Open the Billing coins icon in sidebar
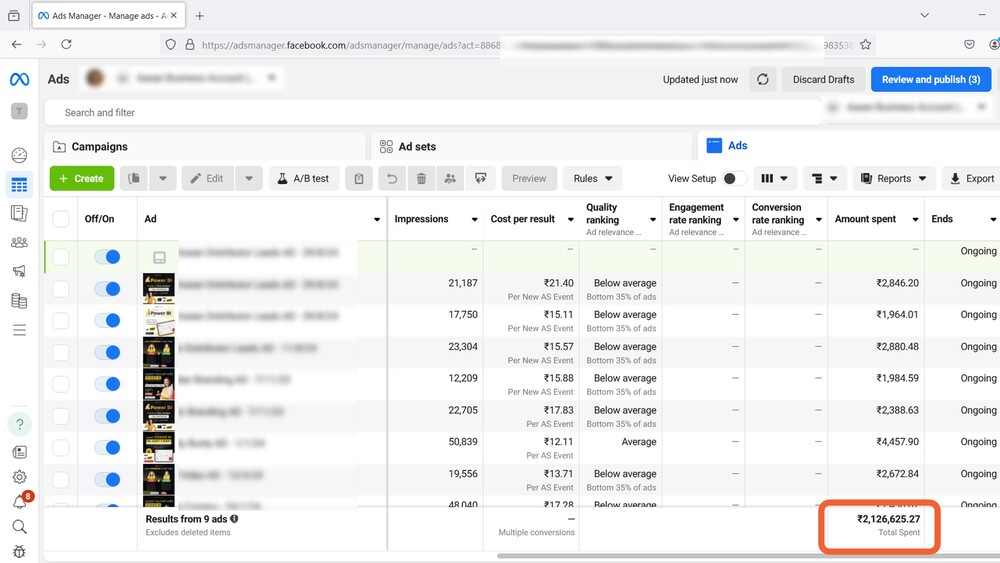This screenshot has height=563, width=1000. click(19, 301)
